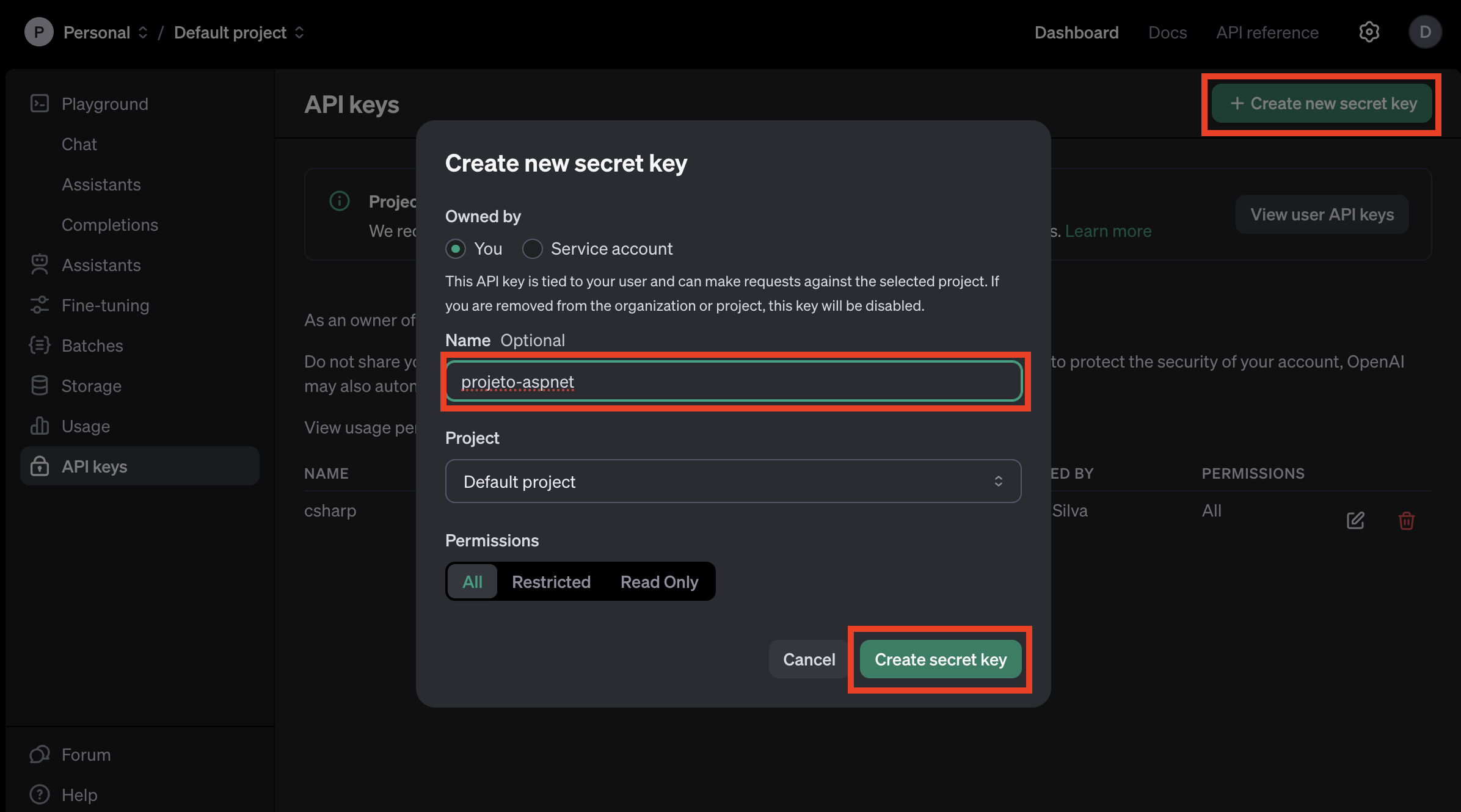Click the Create secret key button
This screenshot has height=812, width=1461.
coord(940,659)
